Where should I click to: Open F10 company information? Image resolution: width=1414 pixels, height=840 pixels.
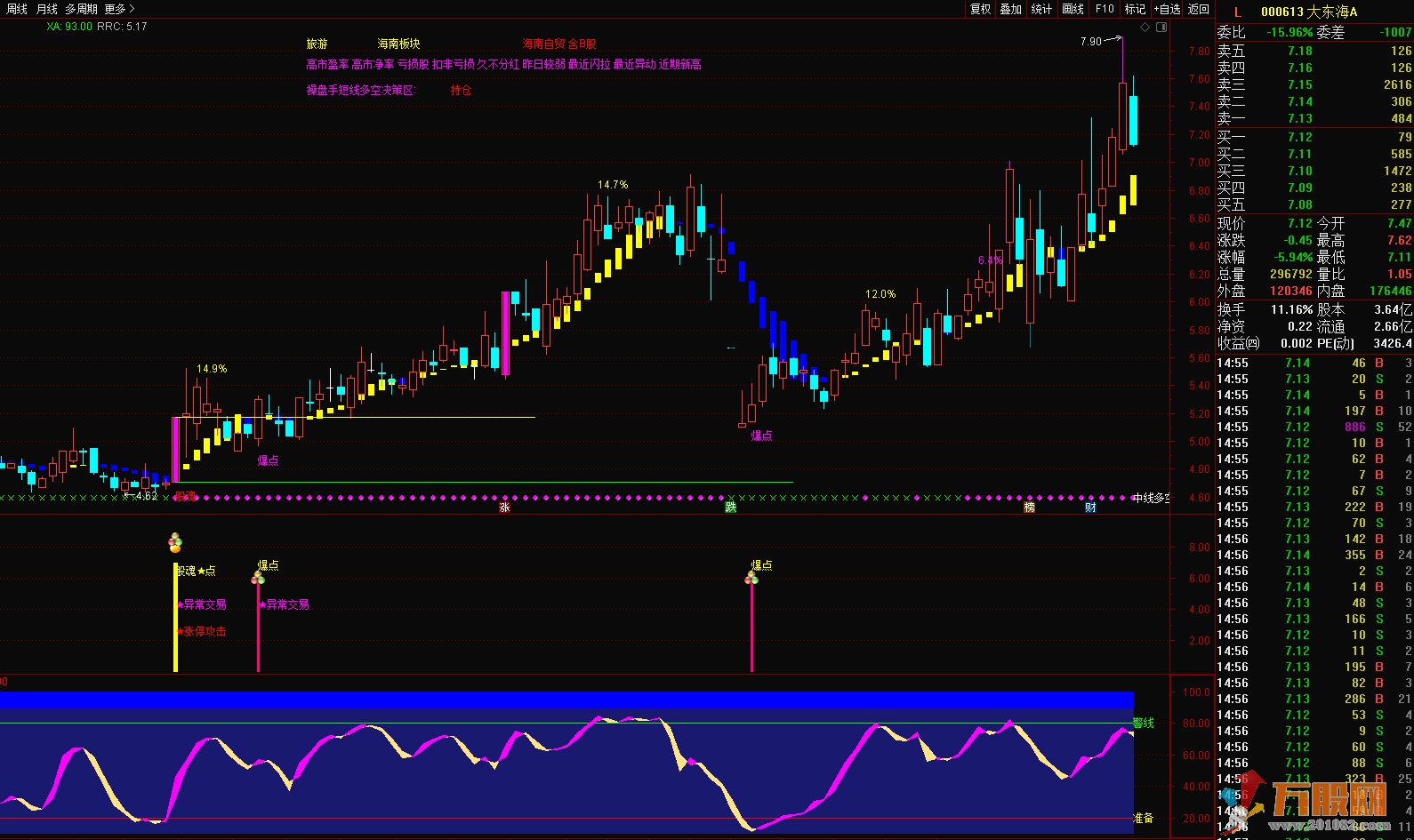1105,9
